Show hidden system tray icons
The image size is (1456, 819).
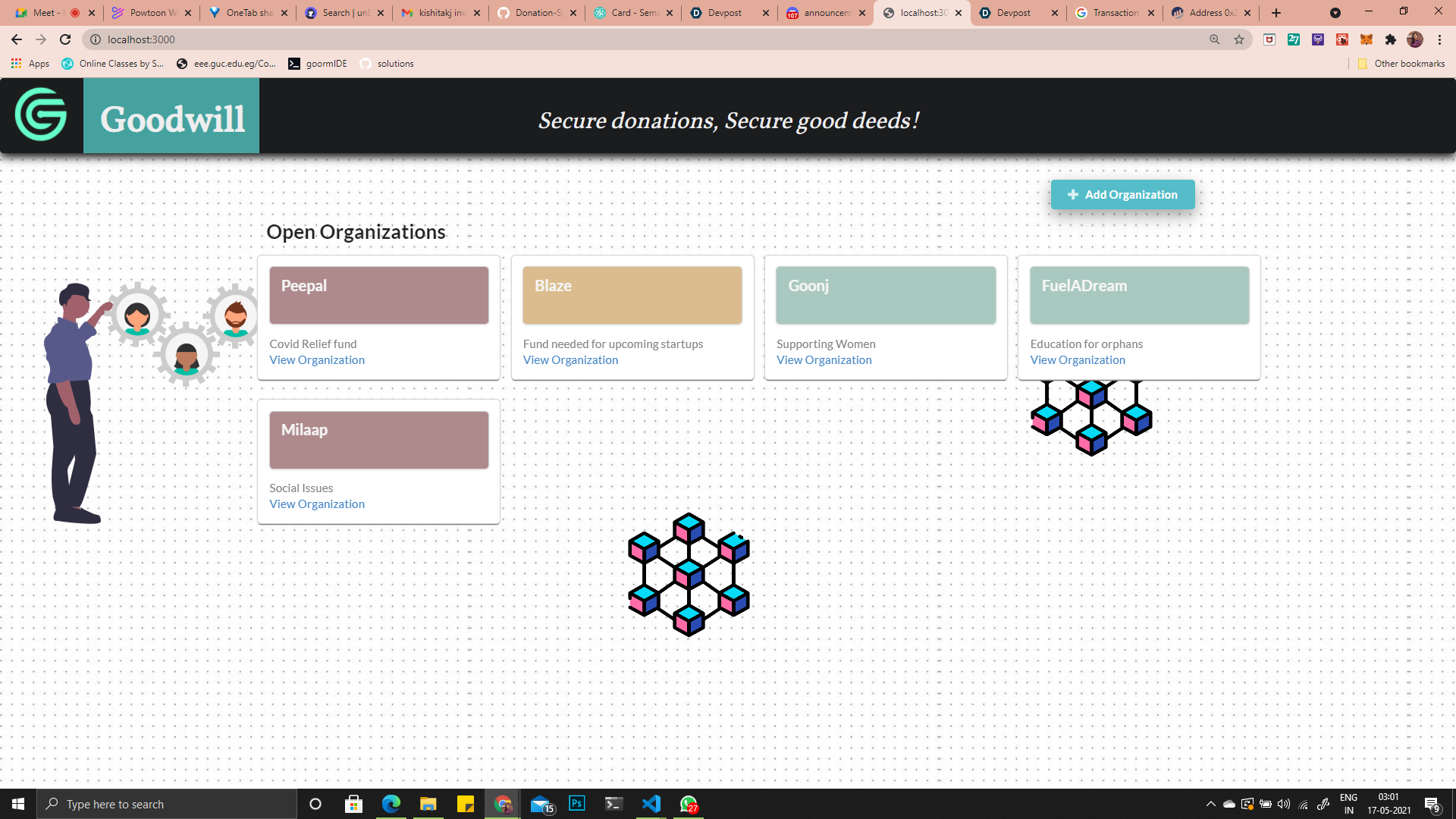point(1210,804)
